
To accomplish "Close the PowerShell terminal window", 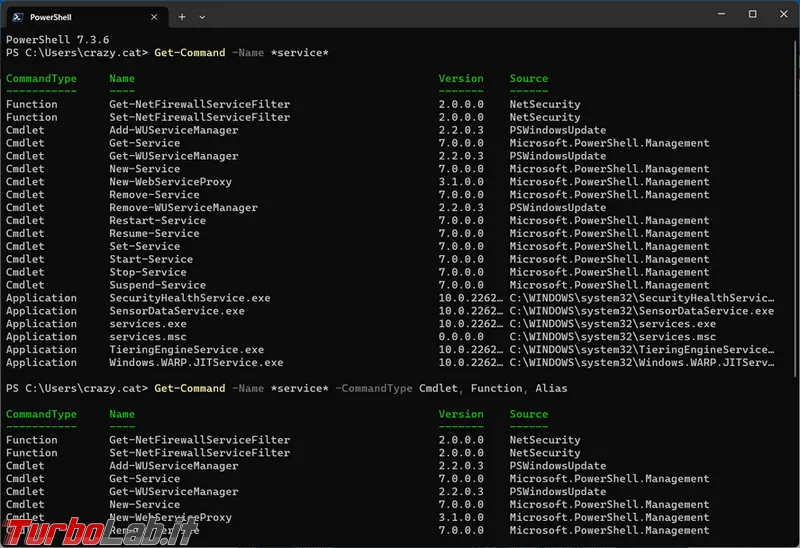I will tap(784, 14).
